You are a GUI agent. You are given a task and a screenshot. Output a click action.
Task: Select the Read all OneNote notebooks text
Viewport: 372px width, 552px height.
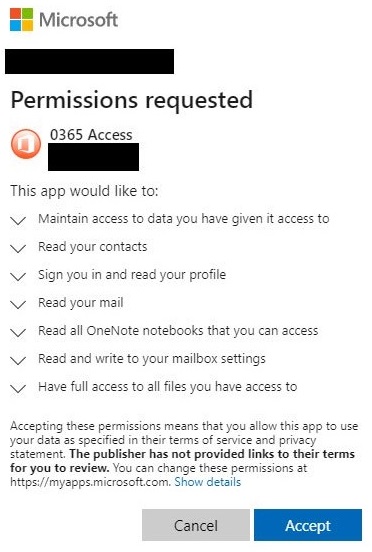point(178,331)
